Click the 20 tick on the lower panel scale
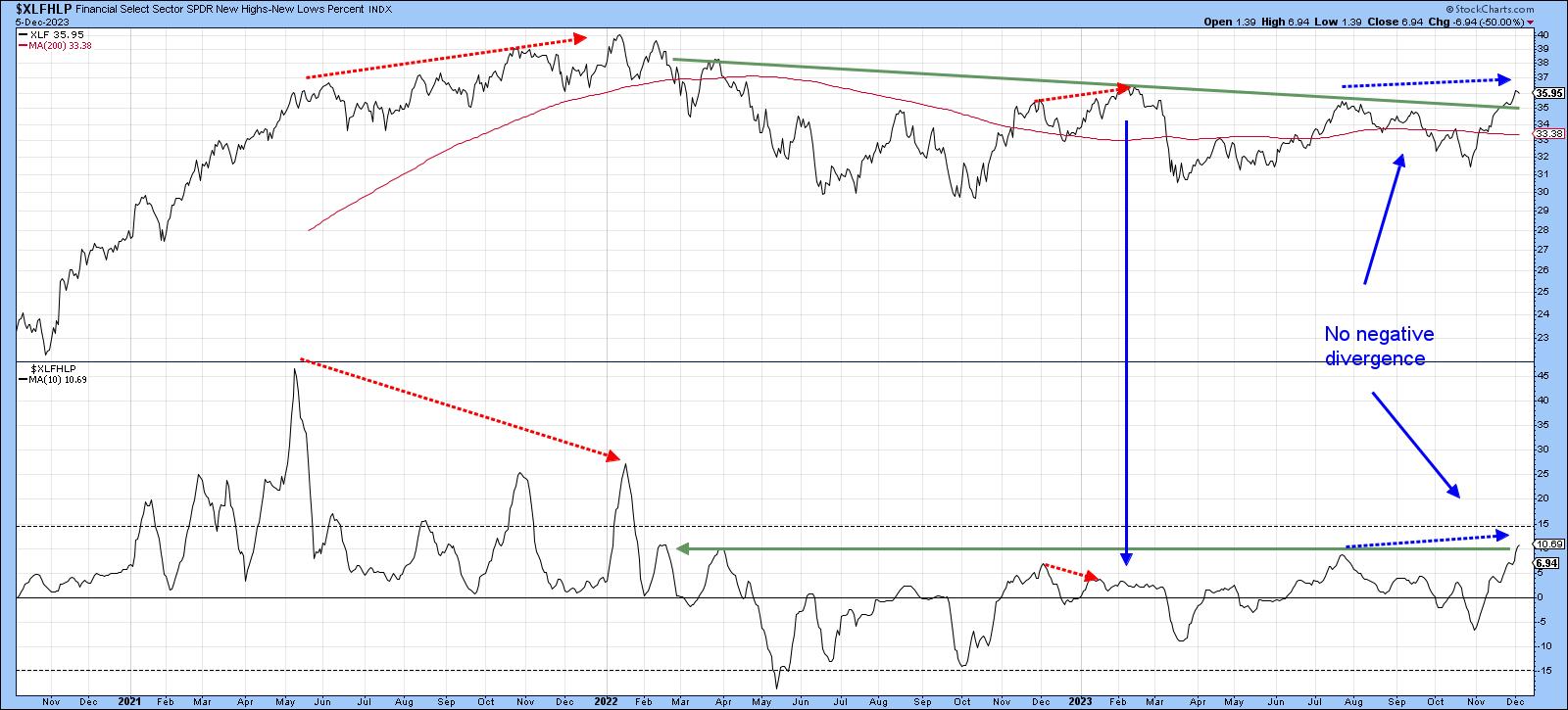The image size is (1568, 710). [1542, 498]
